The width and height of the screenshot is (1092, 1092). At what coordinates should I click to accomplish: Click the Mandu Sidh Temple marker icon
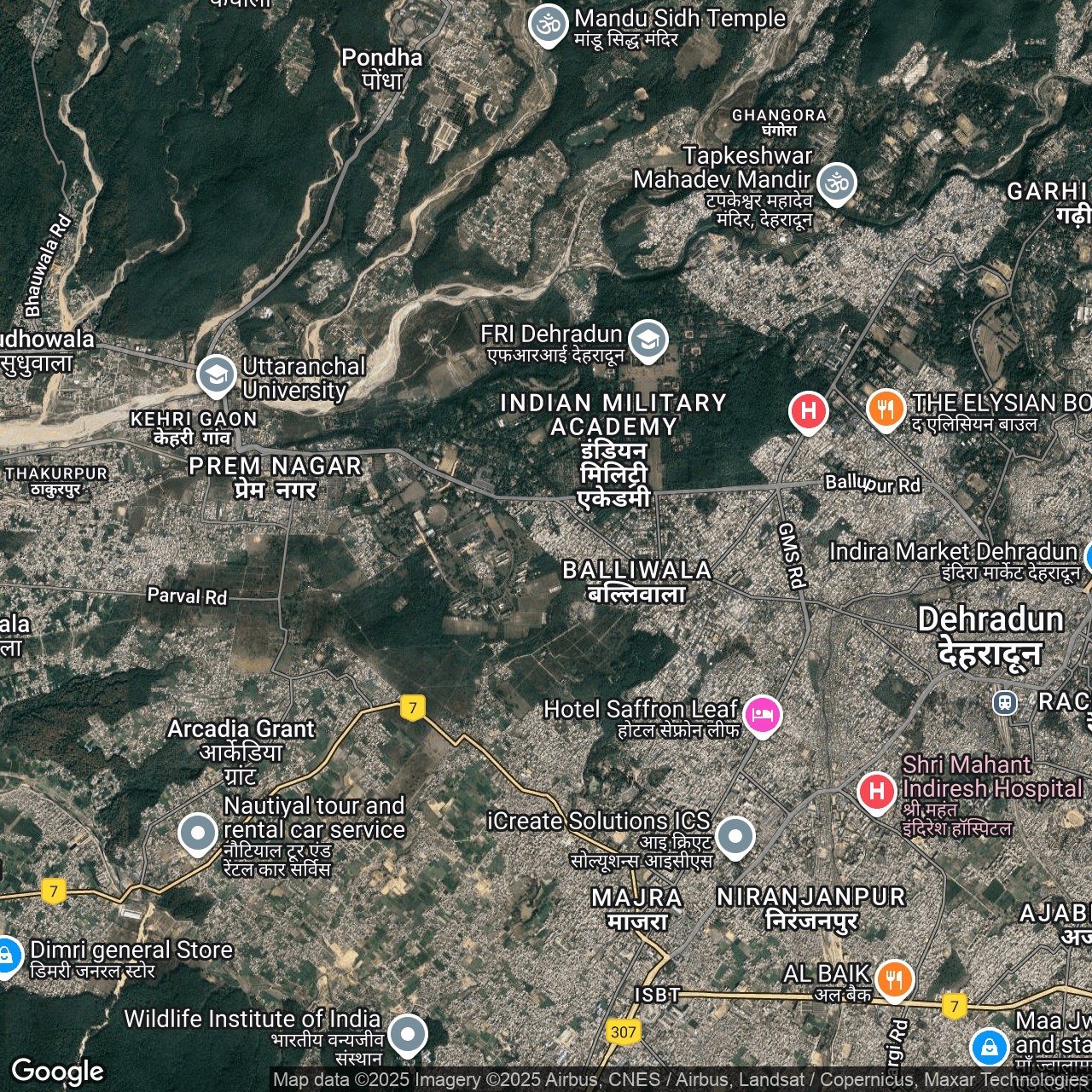point(549,25)
